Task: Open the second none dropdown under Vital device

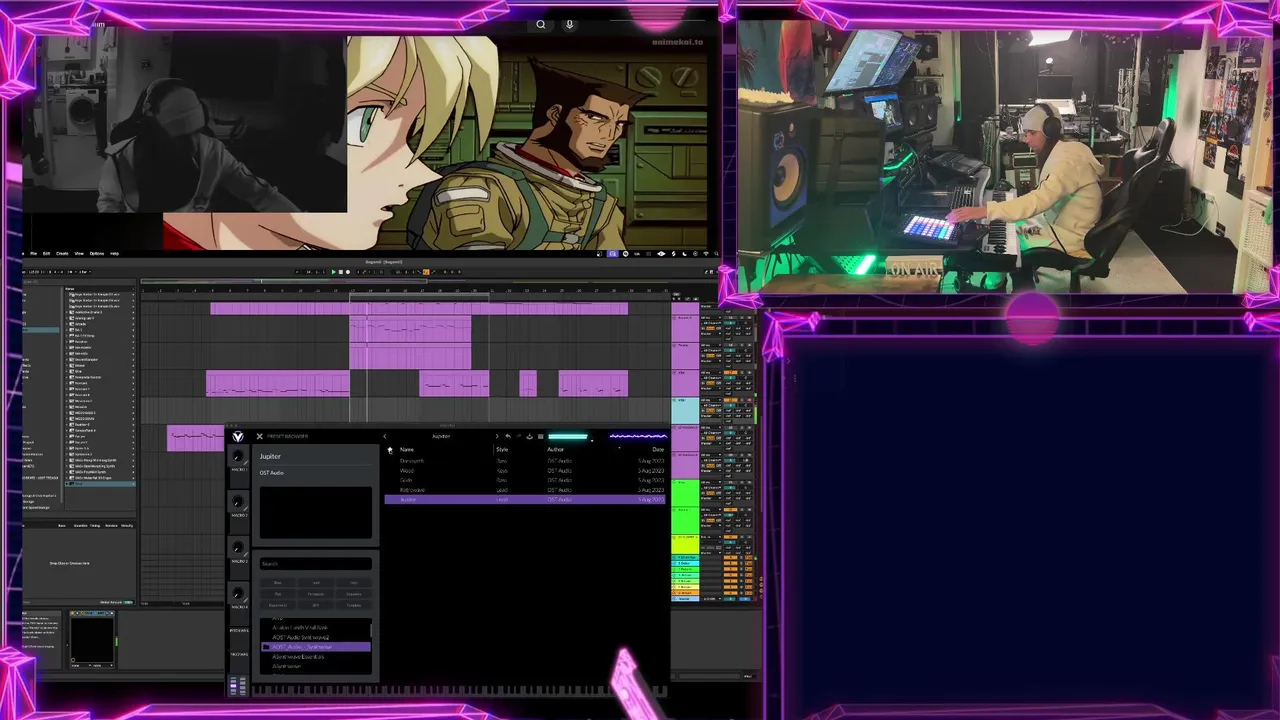Action: (x=103, y=666)
